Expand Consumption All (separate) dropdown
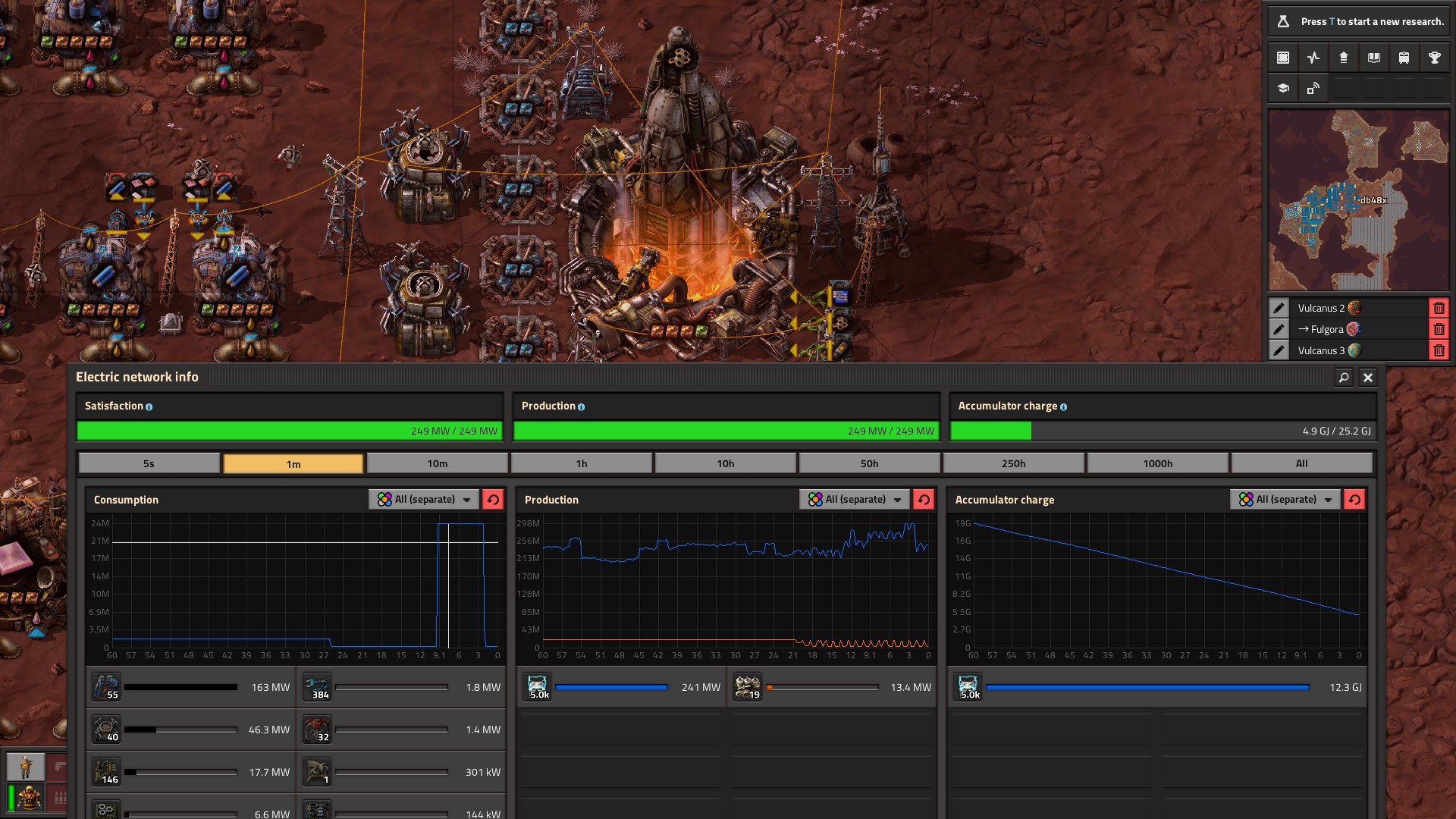 424,499
